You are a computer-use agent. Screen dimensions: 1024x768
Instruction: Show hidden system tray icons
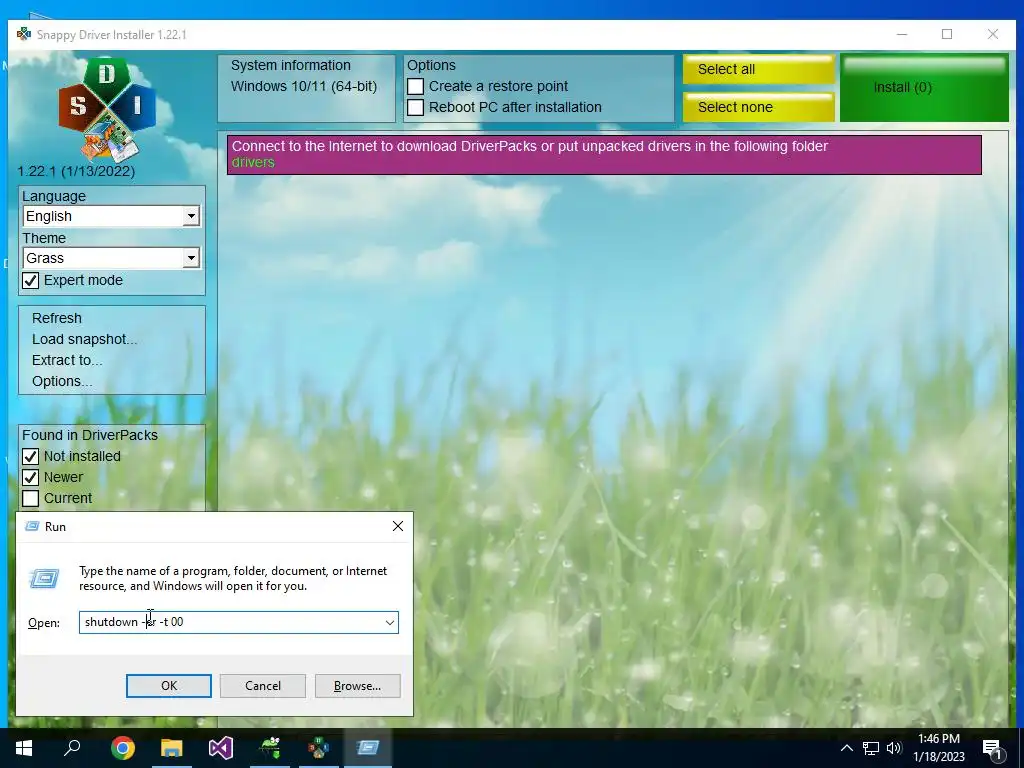(x=846, y=748)
